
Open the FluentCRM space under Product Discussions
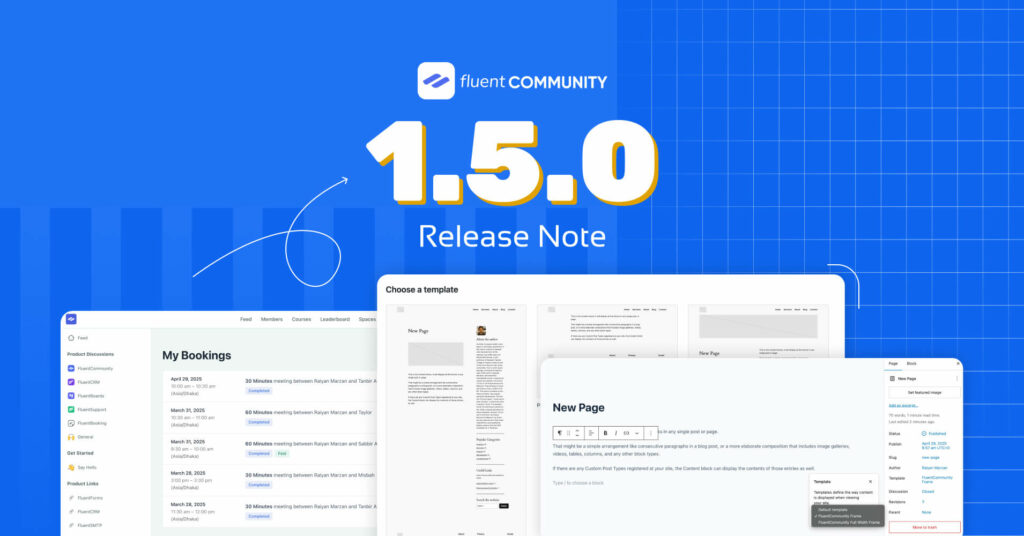pos(88,382)
